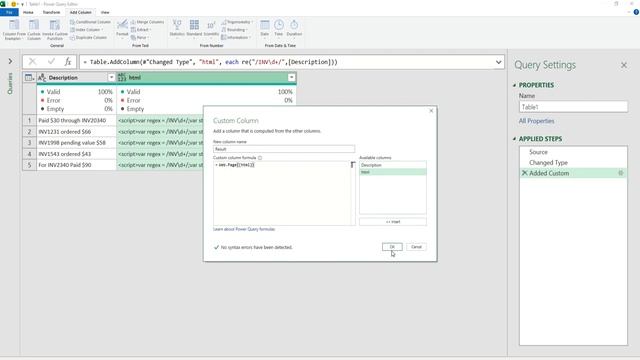Open the Extract dropdown
The image size is (640, 360).
click(141, 30)
